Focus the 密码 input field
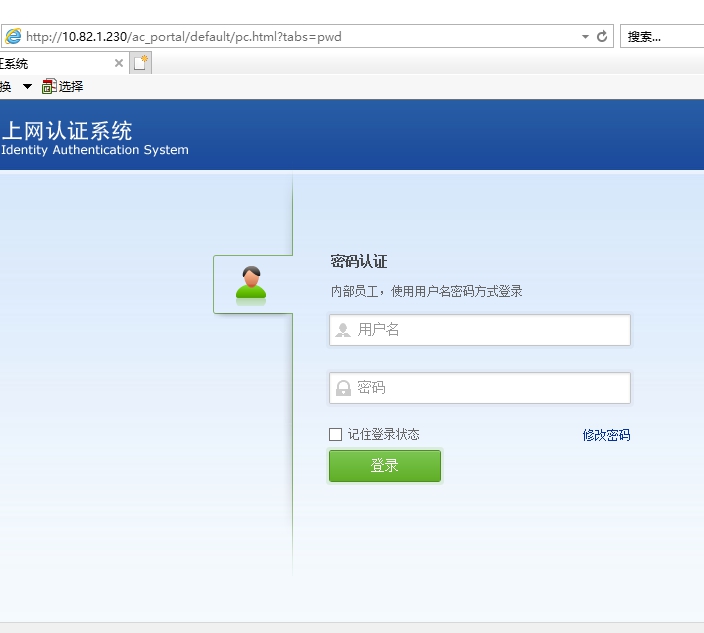This screenshot has height=633, width=704. click(x=490, y=388)
